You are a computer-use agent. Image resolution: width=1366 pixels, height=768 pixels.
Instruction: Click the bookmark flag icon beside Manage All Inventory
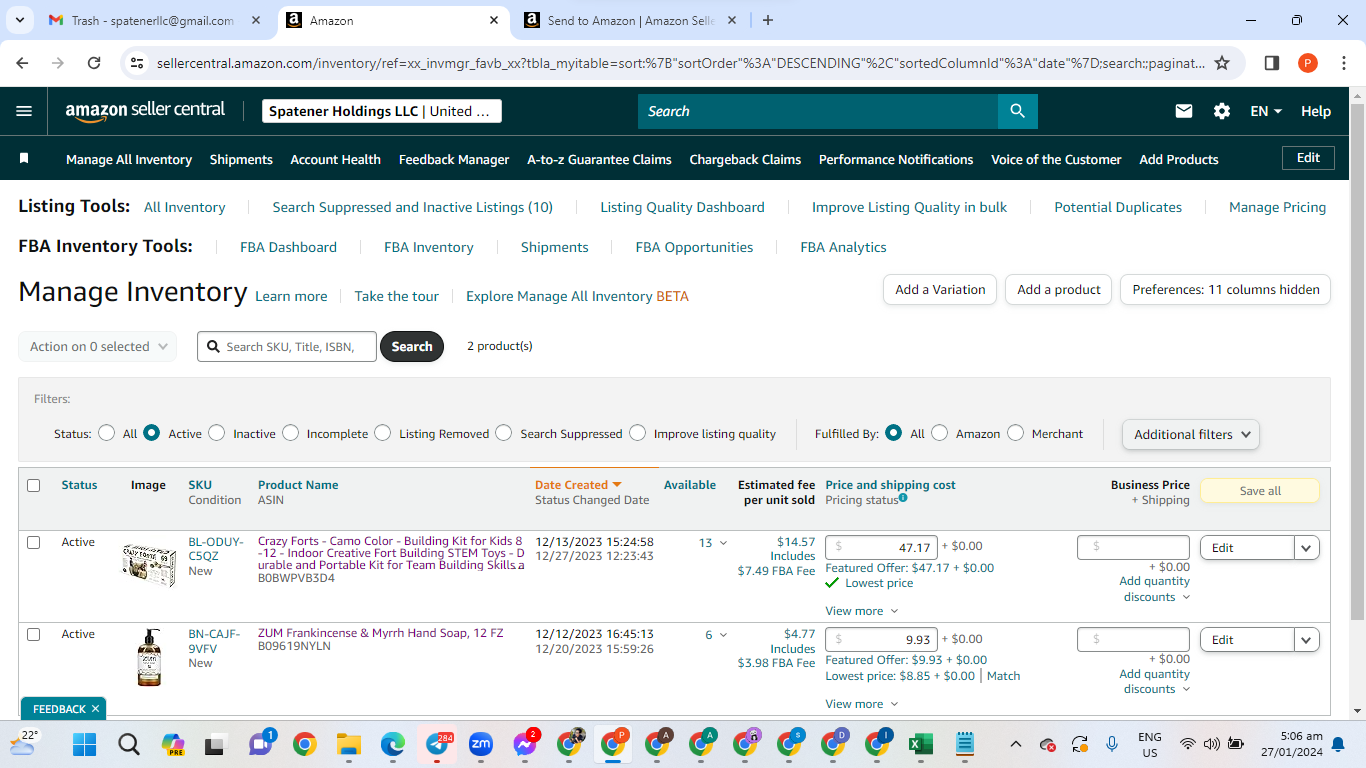coord(24,158)
